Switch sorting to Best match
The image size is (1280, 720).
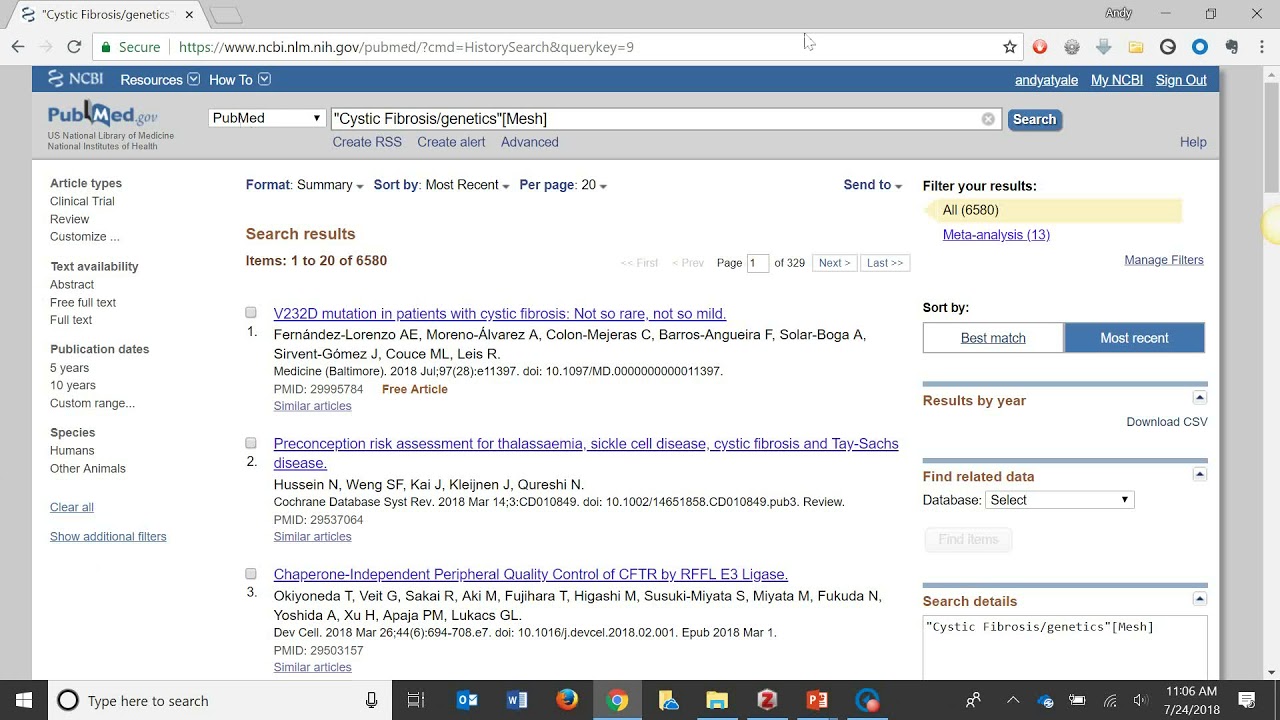[x=993, y=338]
